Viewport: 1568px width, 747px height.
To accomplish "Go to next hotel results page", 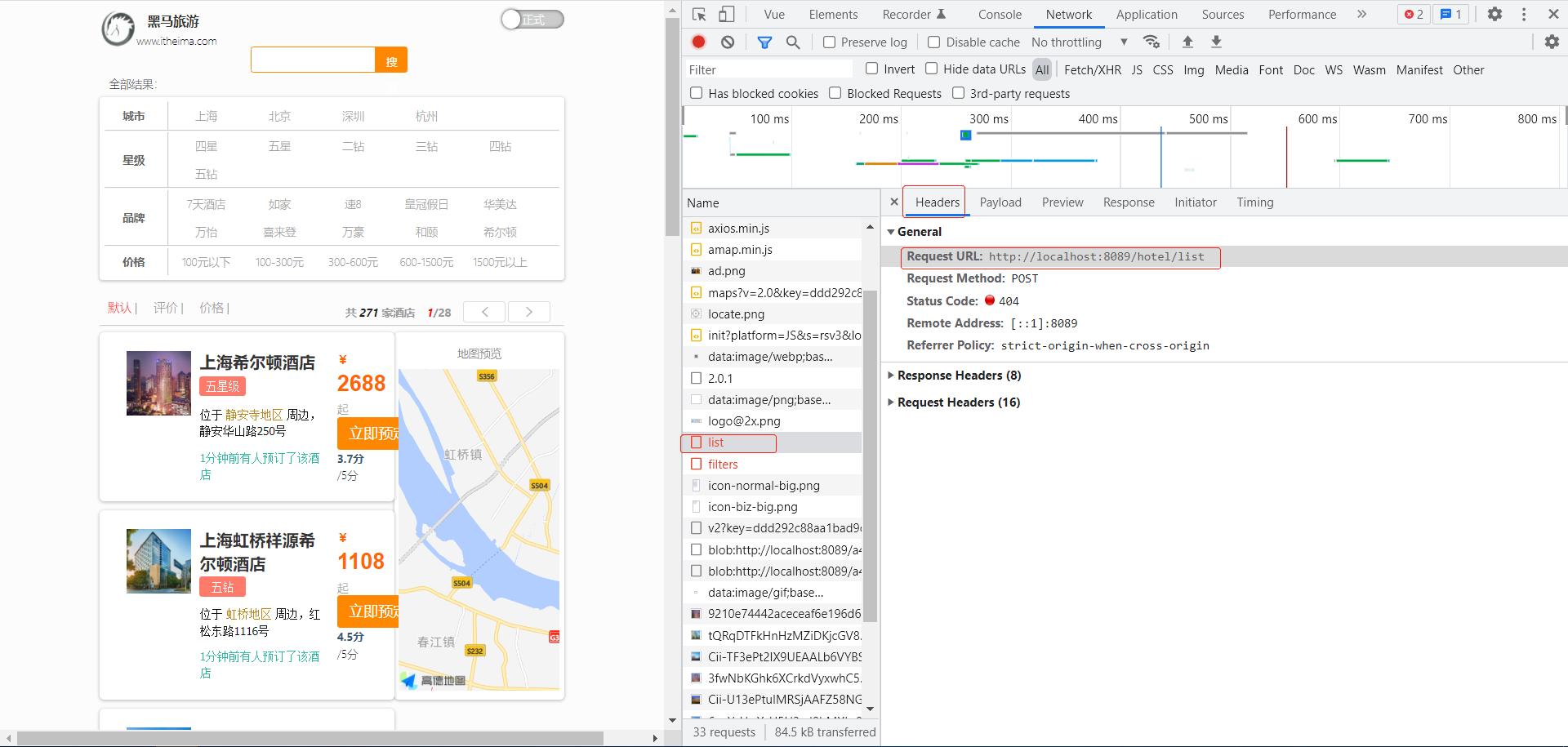I will click(529, 312).
